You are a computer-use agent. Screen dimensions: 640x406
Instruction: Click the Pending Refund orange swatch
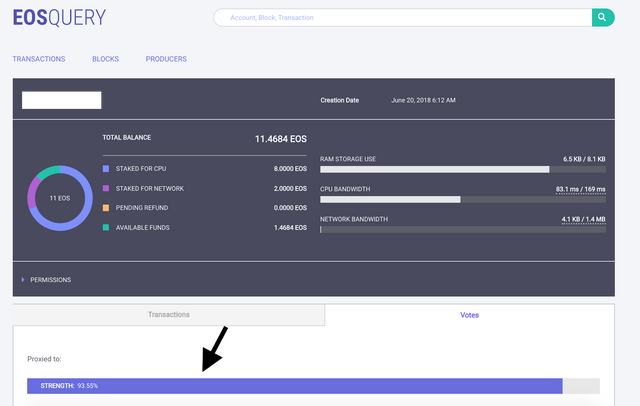tap(106, 208)
